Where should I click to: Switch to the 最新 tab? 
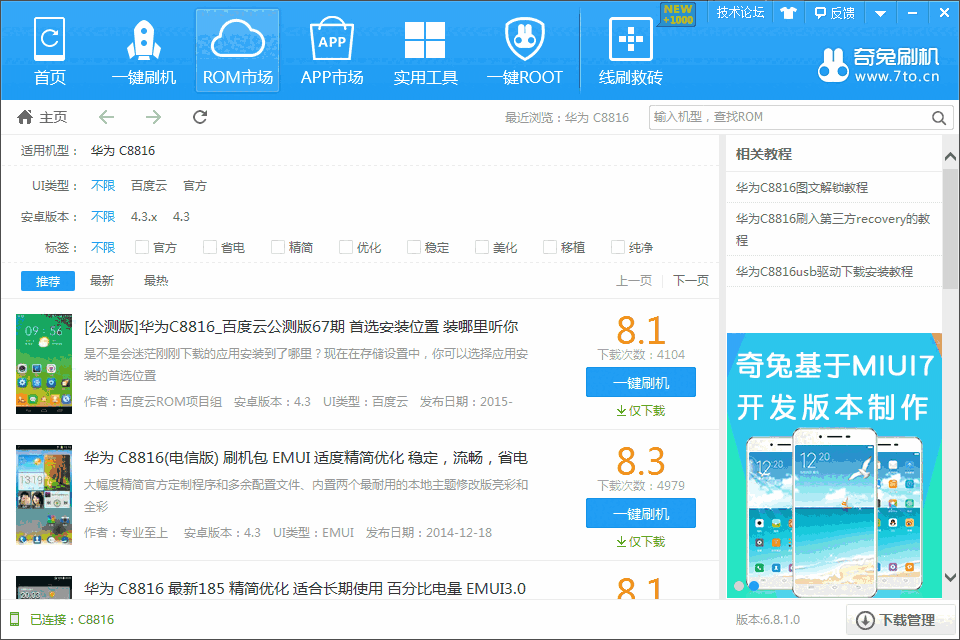(x=101, y=281)
